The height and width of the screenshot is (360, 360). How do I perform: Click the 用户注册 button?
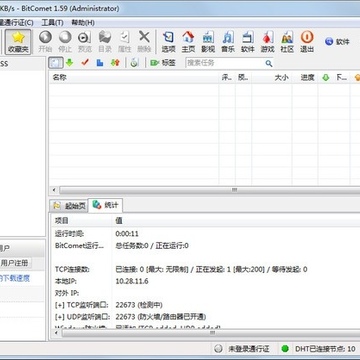(15, 263)
